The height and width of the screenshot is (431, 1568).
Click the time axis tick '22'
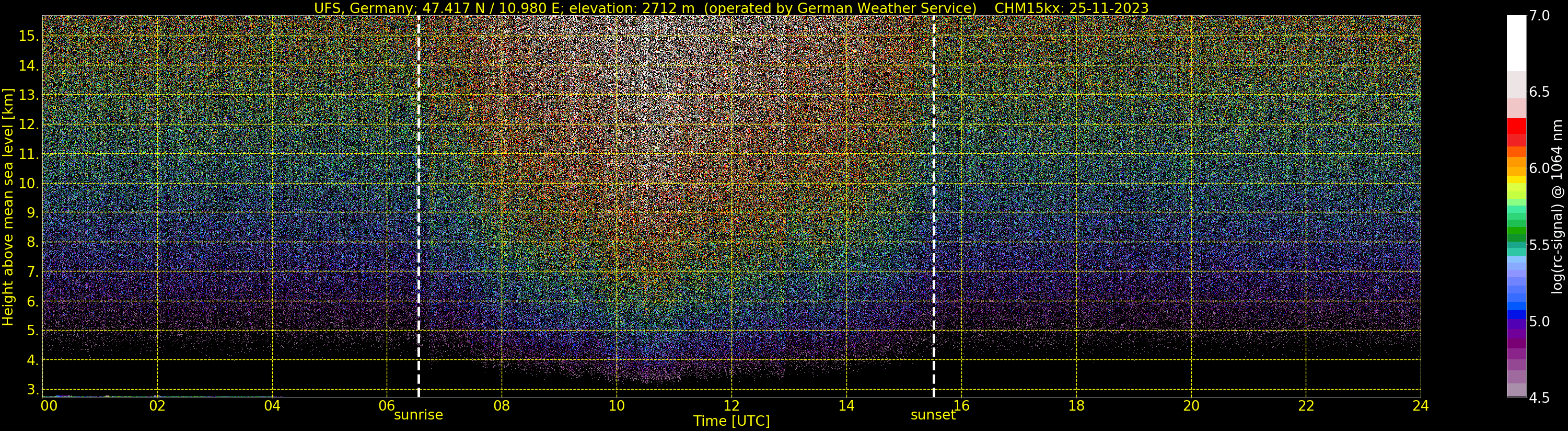(x=1306, y=405)
